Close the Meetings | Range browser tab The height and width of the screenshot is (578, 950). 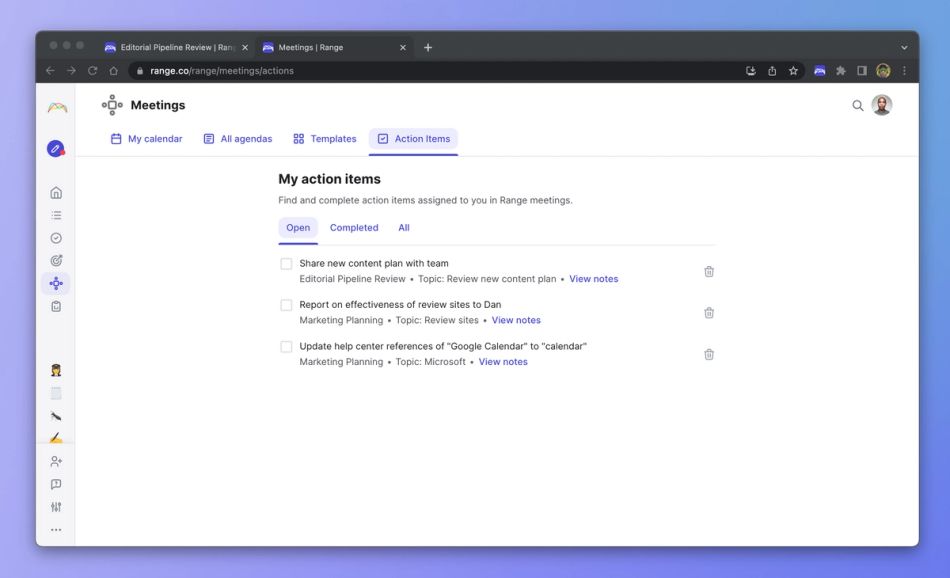pos(403,47)
